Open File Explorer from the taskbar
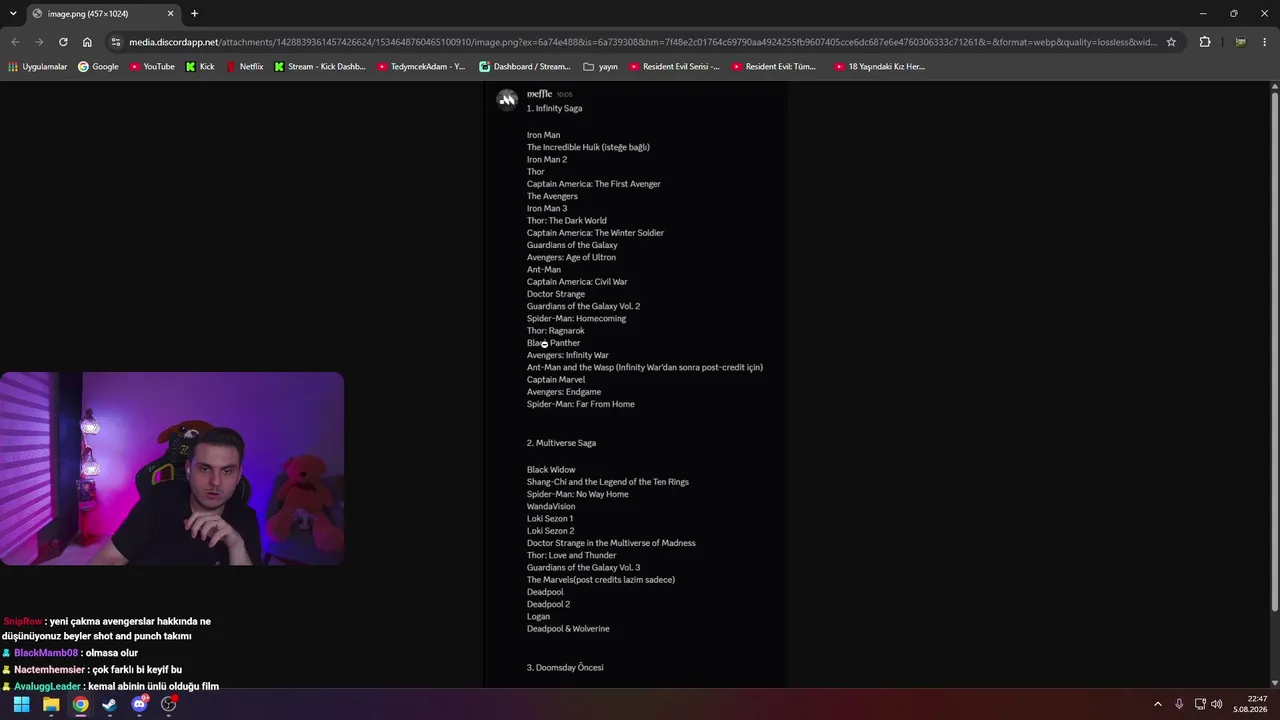 pyautogui.click(x=51, y=704)
